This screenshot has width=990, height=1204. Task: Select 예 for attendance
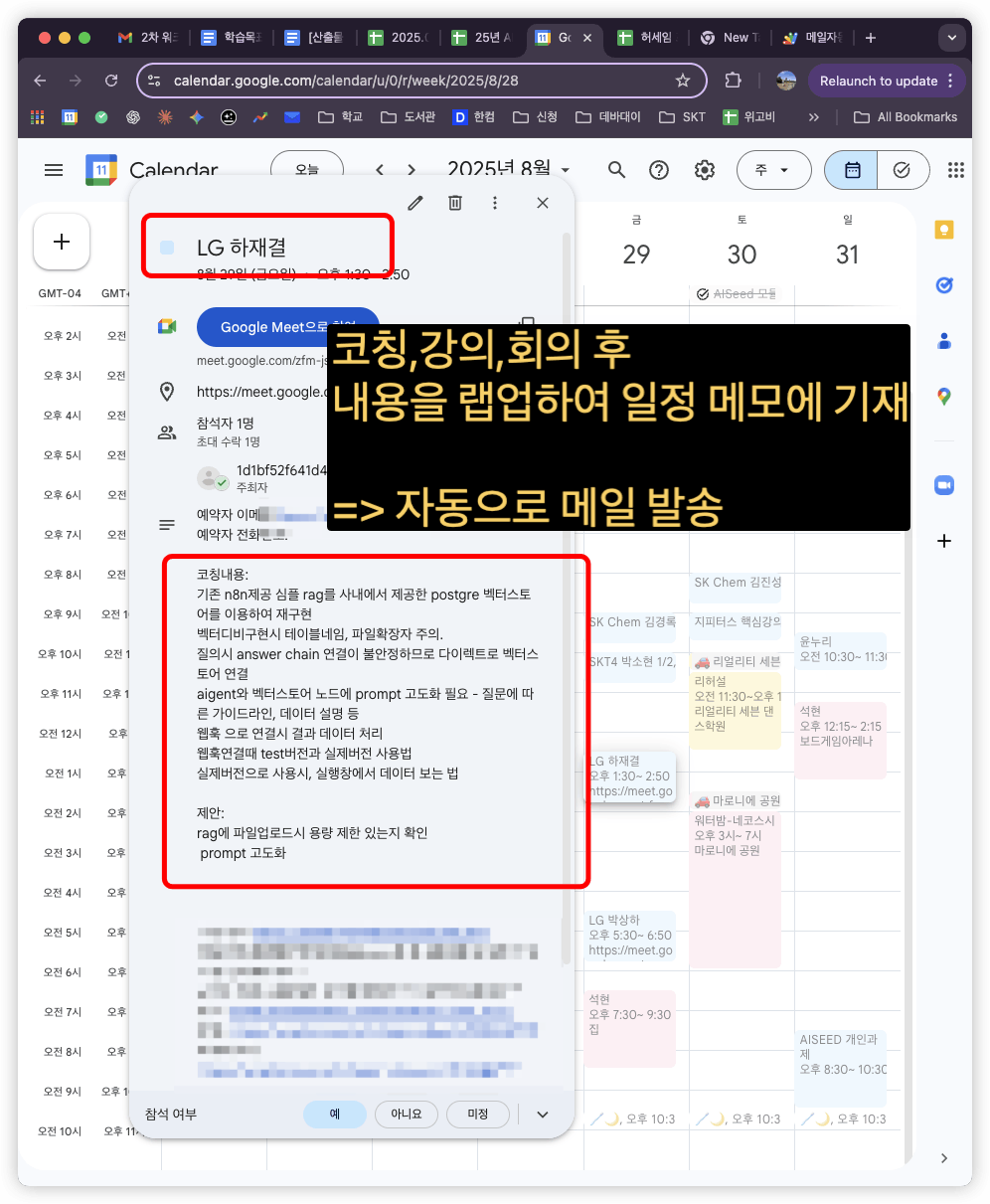coord(335,1115)
